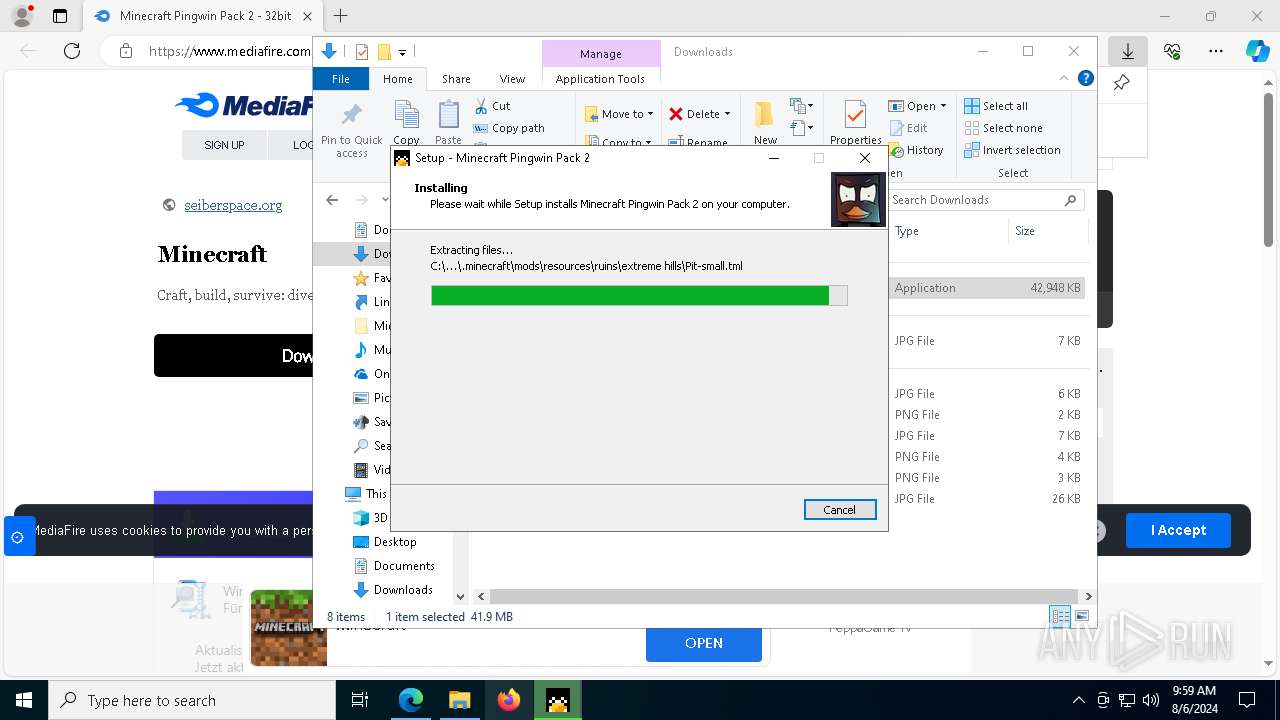Image resolution: width=1280 pixels, height=720 pixels.
Task: Click Copy path in the ribbon
Action: (509, 128)
